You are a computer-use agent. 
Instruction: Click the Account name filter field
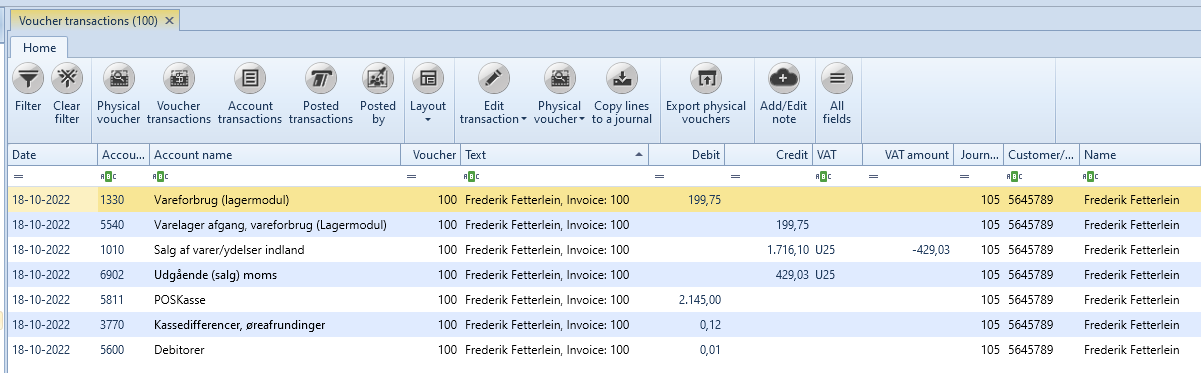[x=275, y=176]
